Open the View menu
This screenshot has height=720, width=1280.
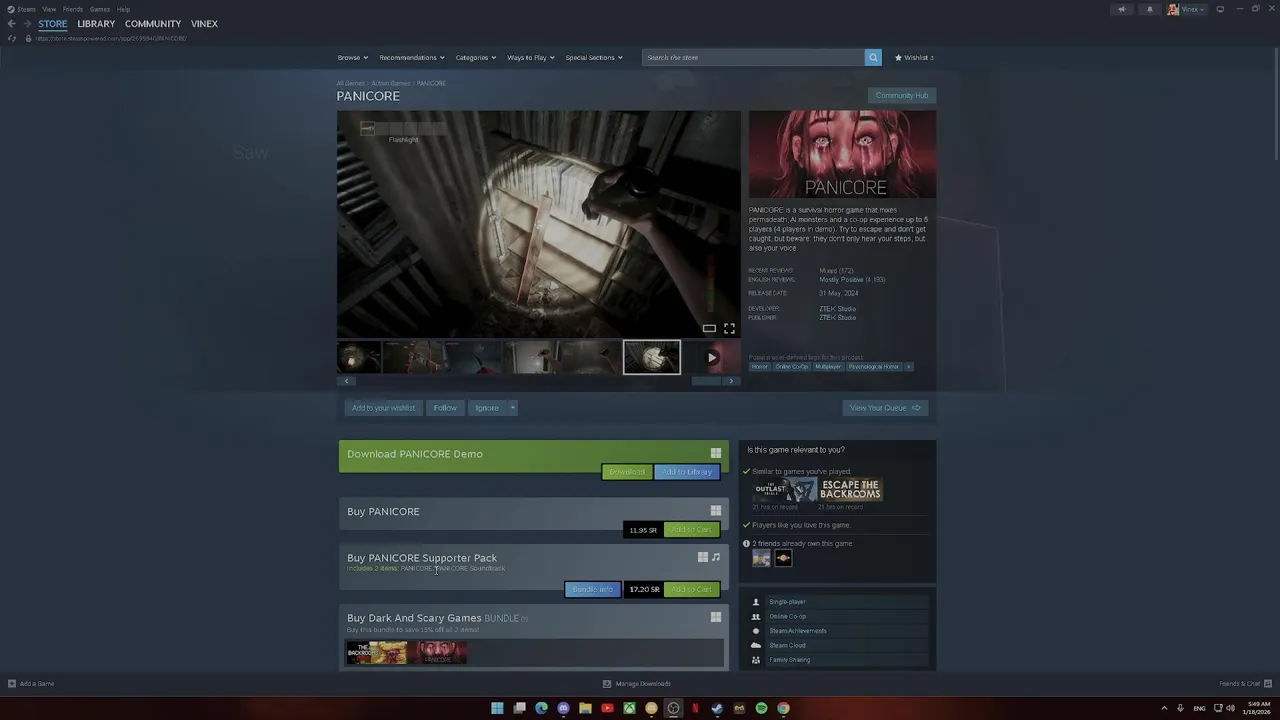pyautogui.click(x=49, y=9)
